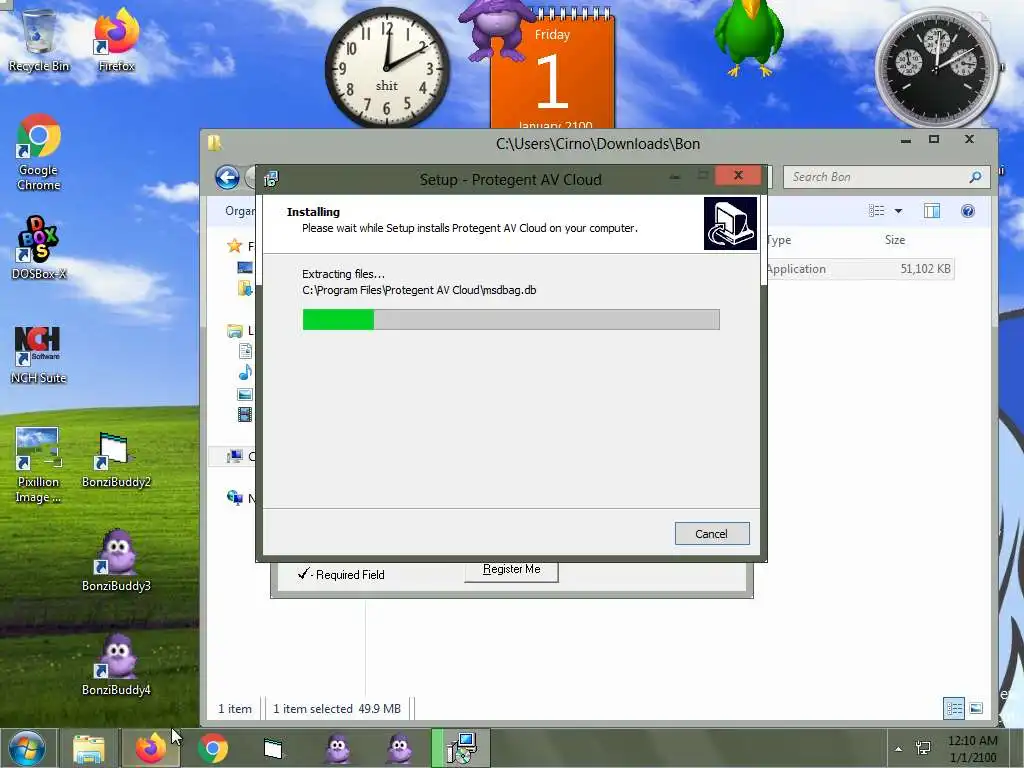Viewport: 1024px width, 768px height.
Task: Open Firefox from the taskbar
Action: click(150, 748)
